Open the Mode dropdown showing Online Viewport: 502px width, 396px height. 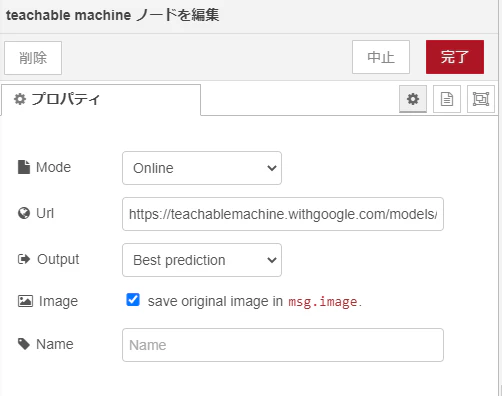[x=202, y=168]
